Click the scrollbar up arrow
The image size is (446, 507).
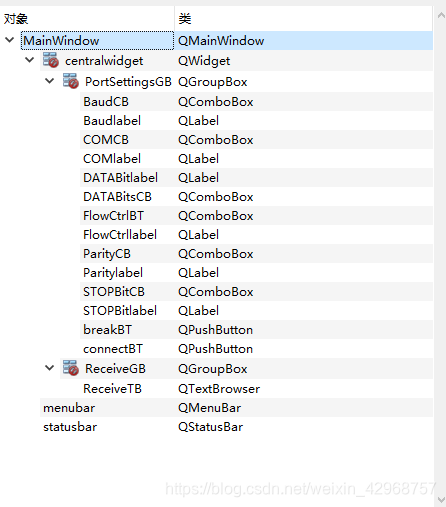pyautogui.click(x=441, y=15)
